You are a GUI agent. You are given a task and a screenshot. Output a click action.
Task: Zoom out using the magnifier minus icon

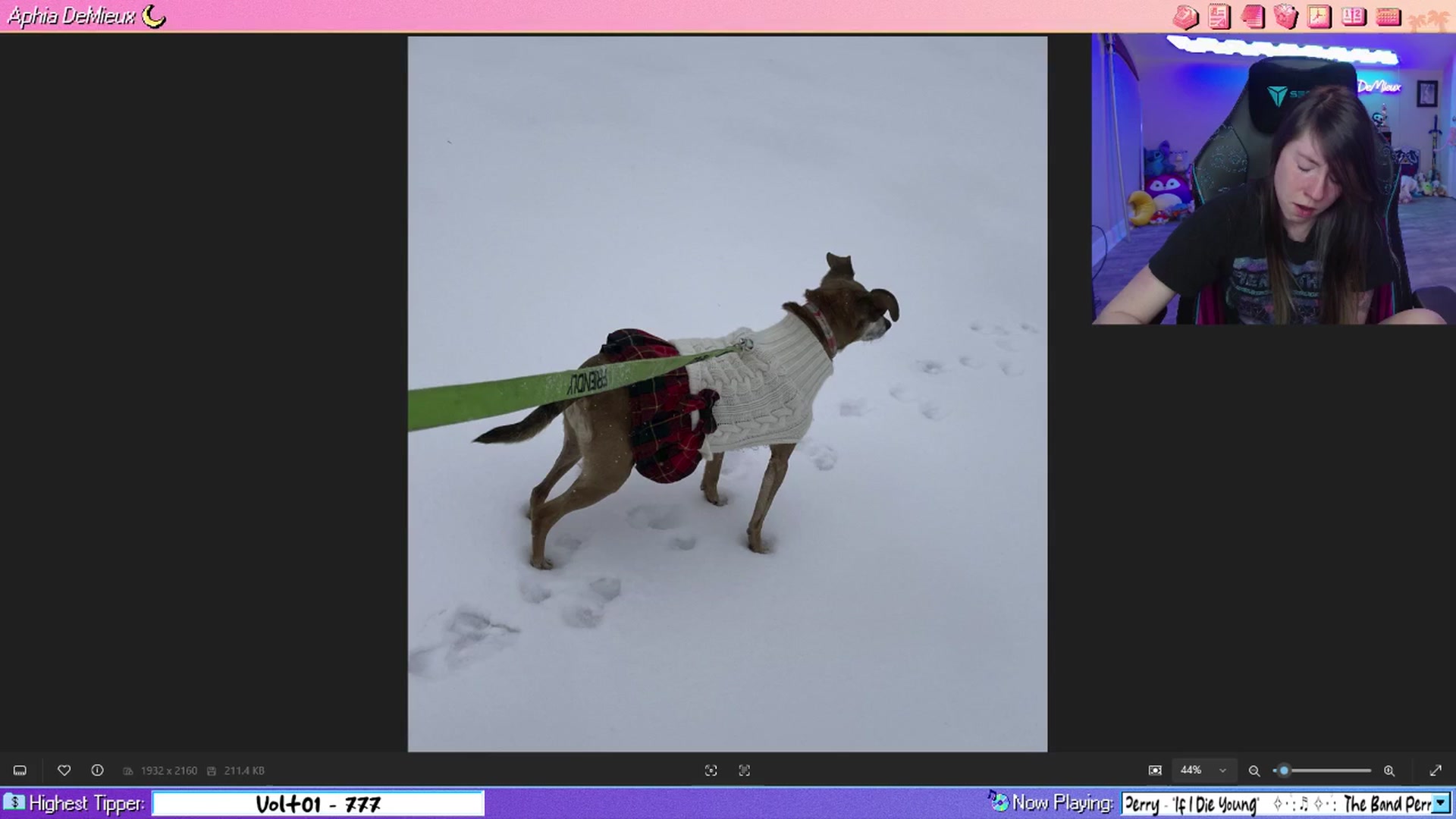pyautogui.click(x=1254, y=770)
